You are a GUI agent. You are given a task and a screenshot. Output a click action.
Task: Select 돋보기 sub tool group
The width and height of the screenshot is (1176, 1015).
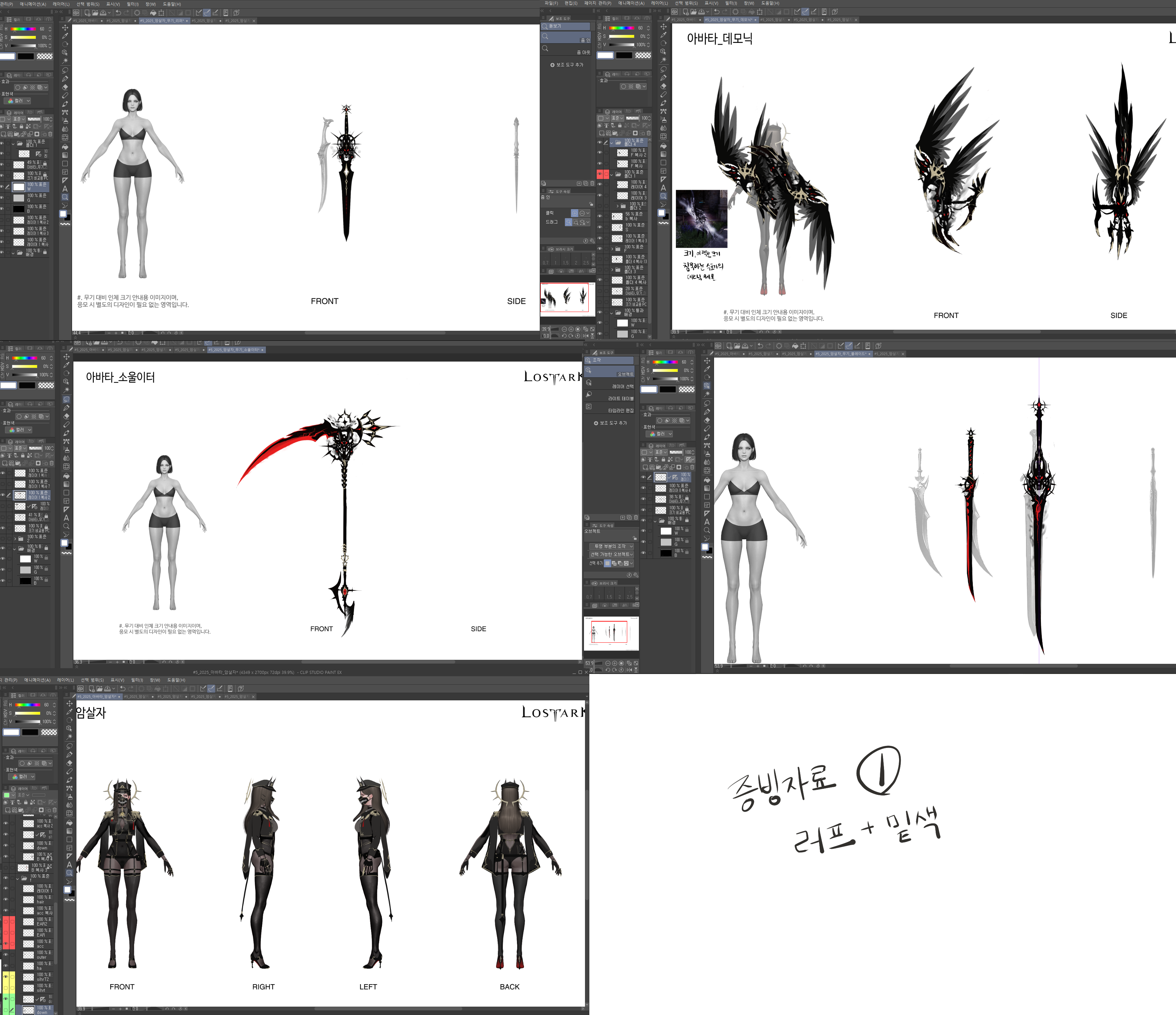click(x=565, y=26)
